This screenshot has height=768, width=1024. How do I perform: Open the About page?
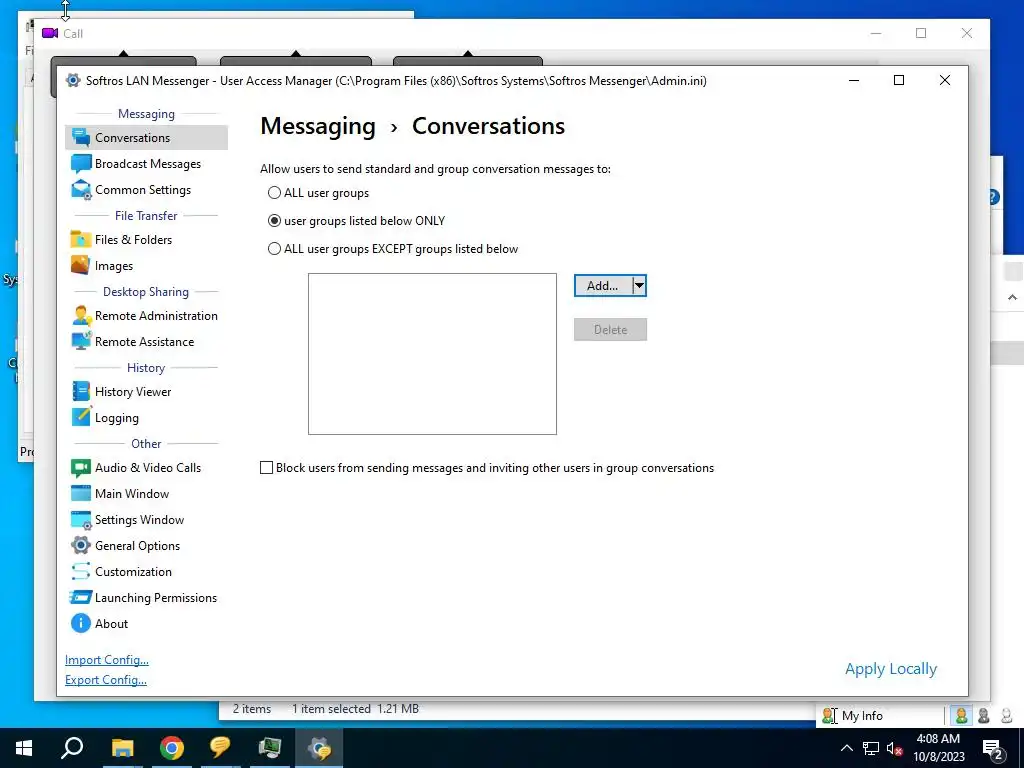click(111, 624)
